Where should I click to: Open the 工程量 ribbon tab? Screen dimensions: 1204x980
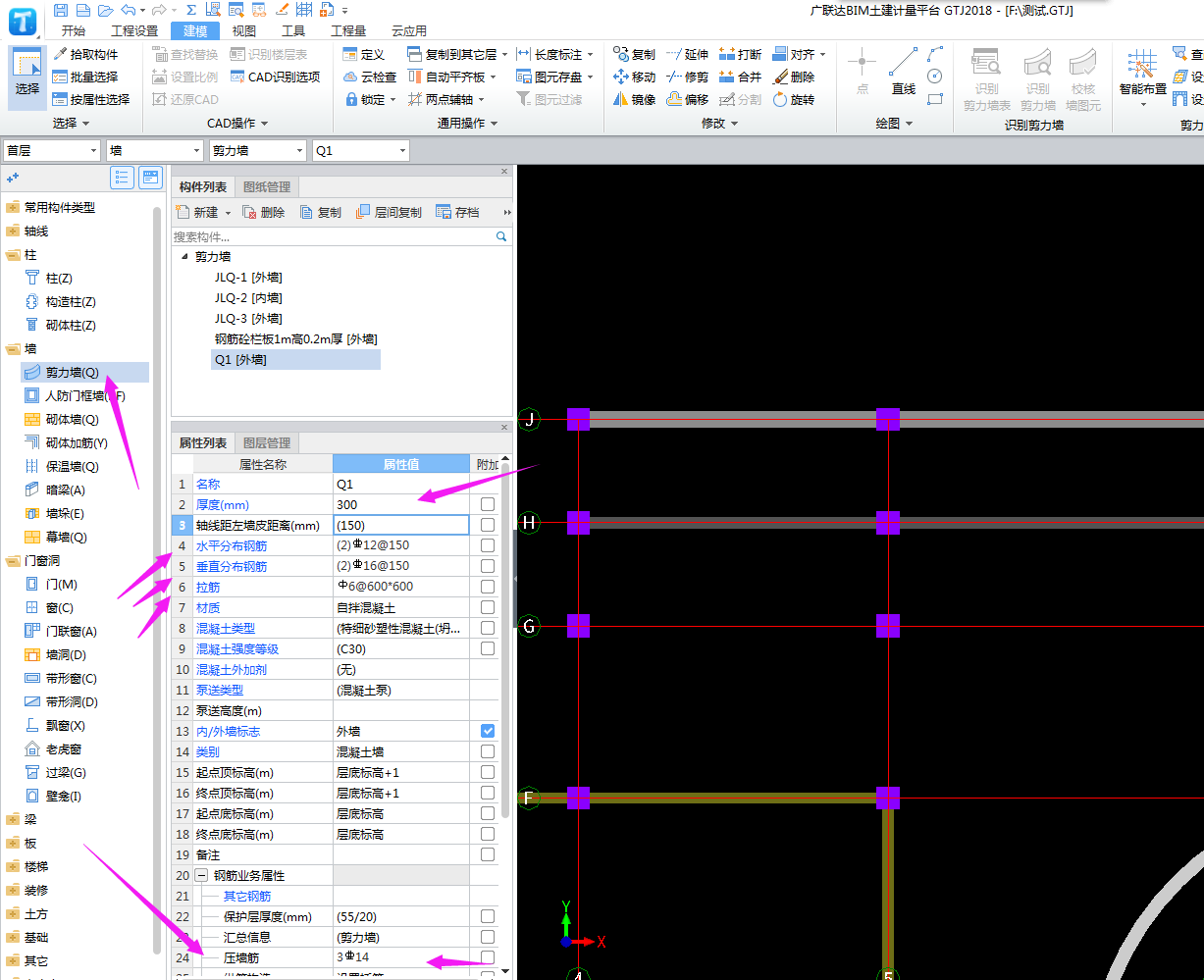[x=348, y=30]
